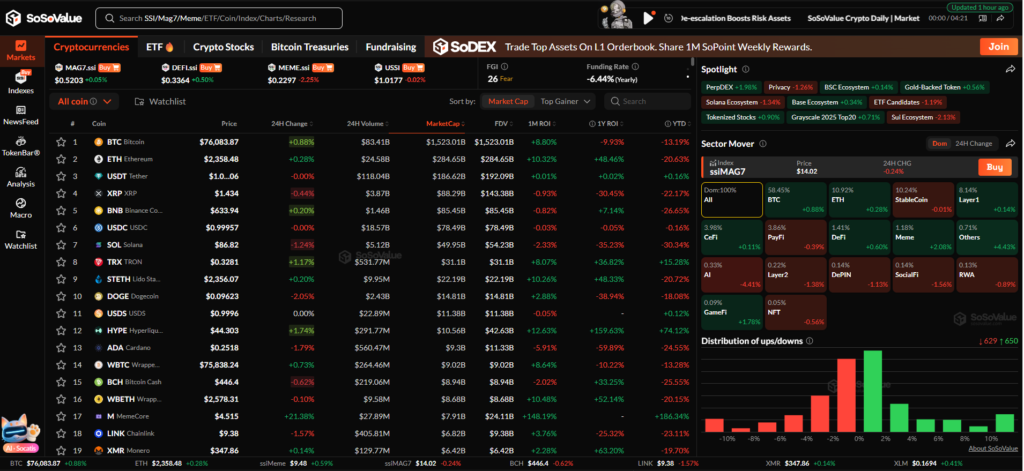Image resolution: width=1024 pixels, height=471 pixels.
Task: Open TokenBar from the left sidebar
Action: 21,146
